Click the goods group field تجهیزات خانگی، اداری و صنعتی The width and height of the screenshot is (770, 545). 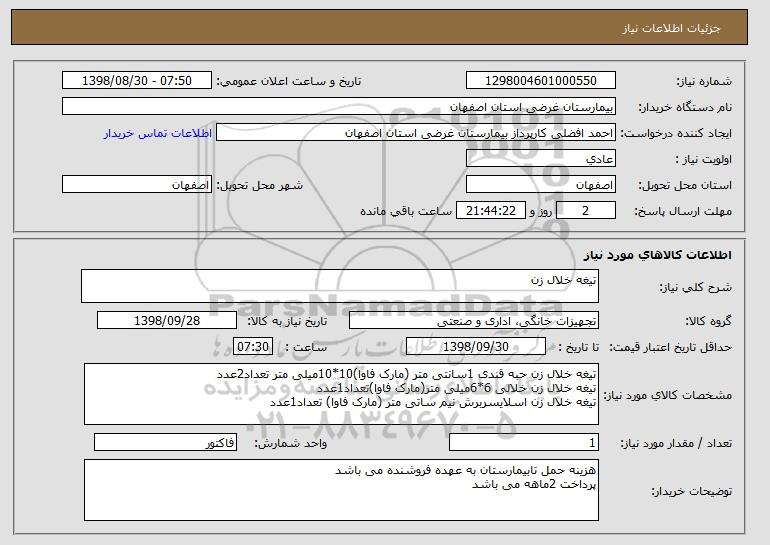pos(474,321)
